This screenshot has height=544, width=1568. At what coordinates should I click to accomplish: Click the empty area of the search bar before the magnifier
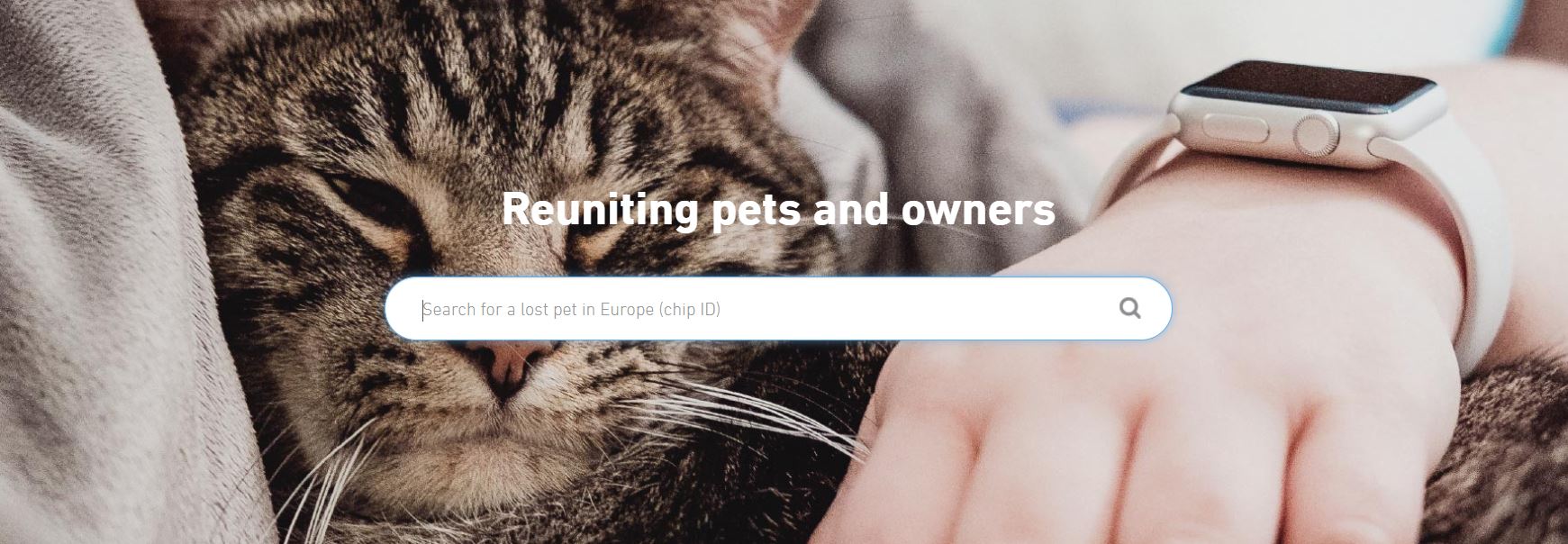click(919, 309)
